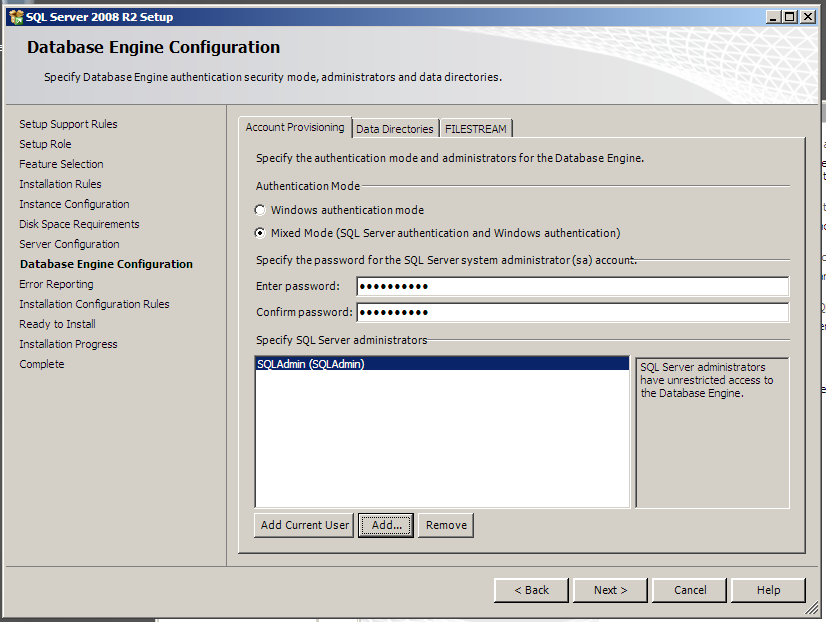The image size is (826, 622).
Task: Minimize the Setup window
Action: coord(773,17)
